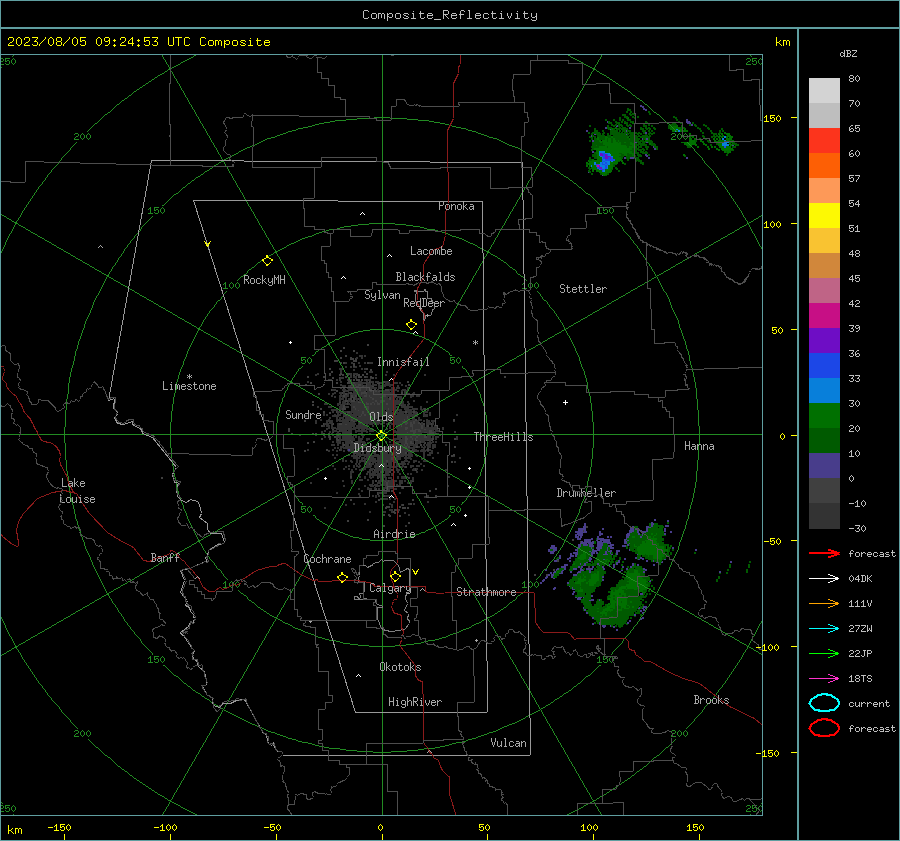Click the Lake Louise label
This screenshot has height=841, width=900.
tap(77, 491)
